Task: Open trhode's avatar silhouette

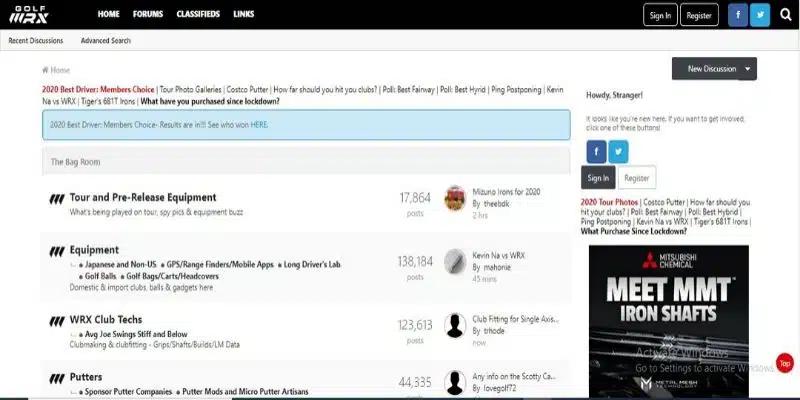Action: 455,325
